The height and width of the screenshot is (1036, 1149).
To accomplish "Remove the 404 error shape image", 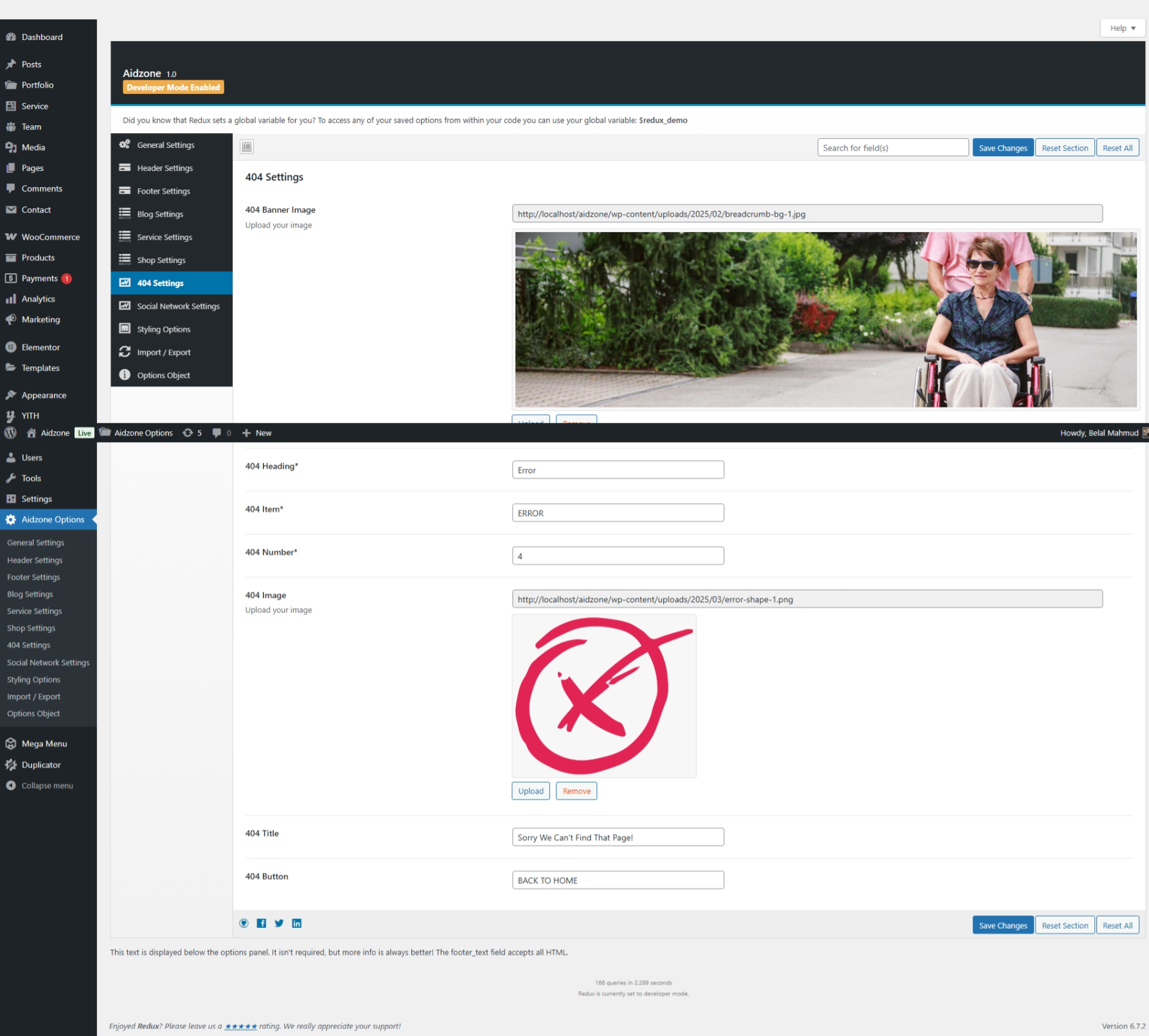I will tap(576, 791).
